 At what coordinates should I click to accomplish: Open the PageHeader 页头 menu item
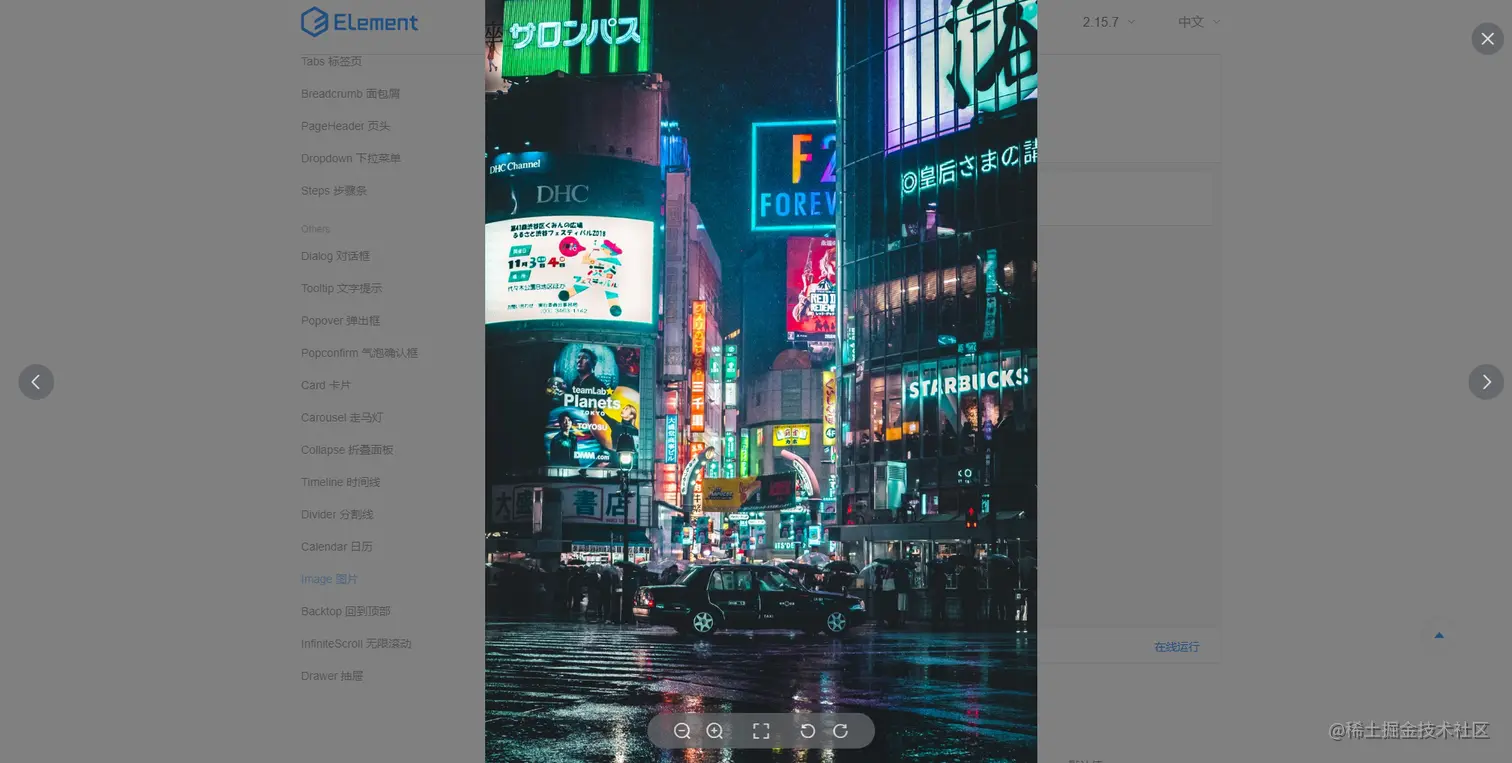click(346, 126)
